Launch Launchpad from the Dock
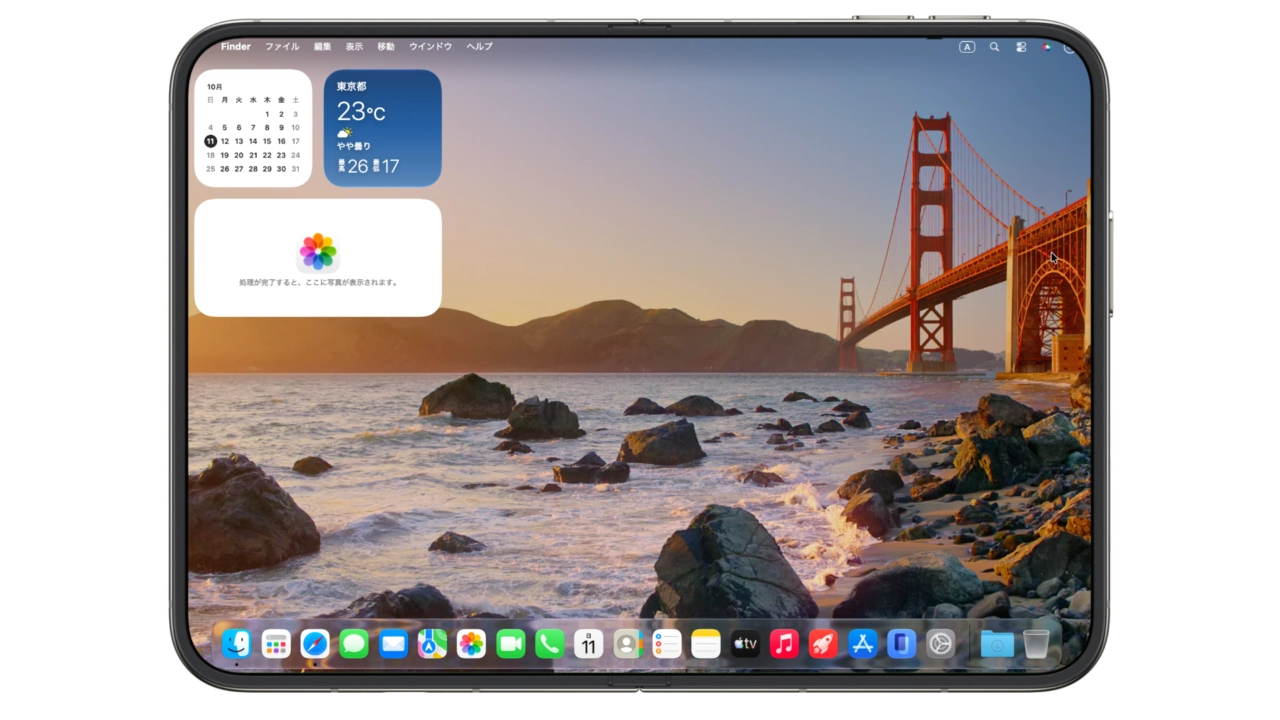1280x720 pixels. (x=276, y=644)
